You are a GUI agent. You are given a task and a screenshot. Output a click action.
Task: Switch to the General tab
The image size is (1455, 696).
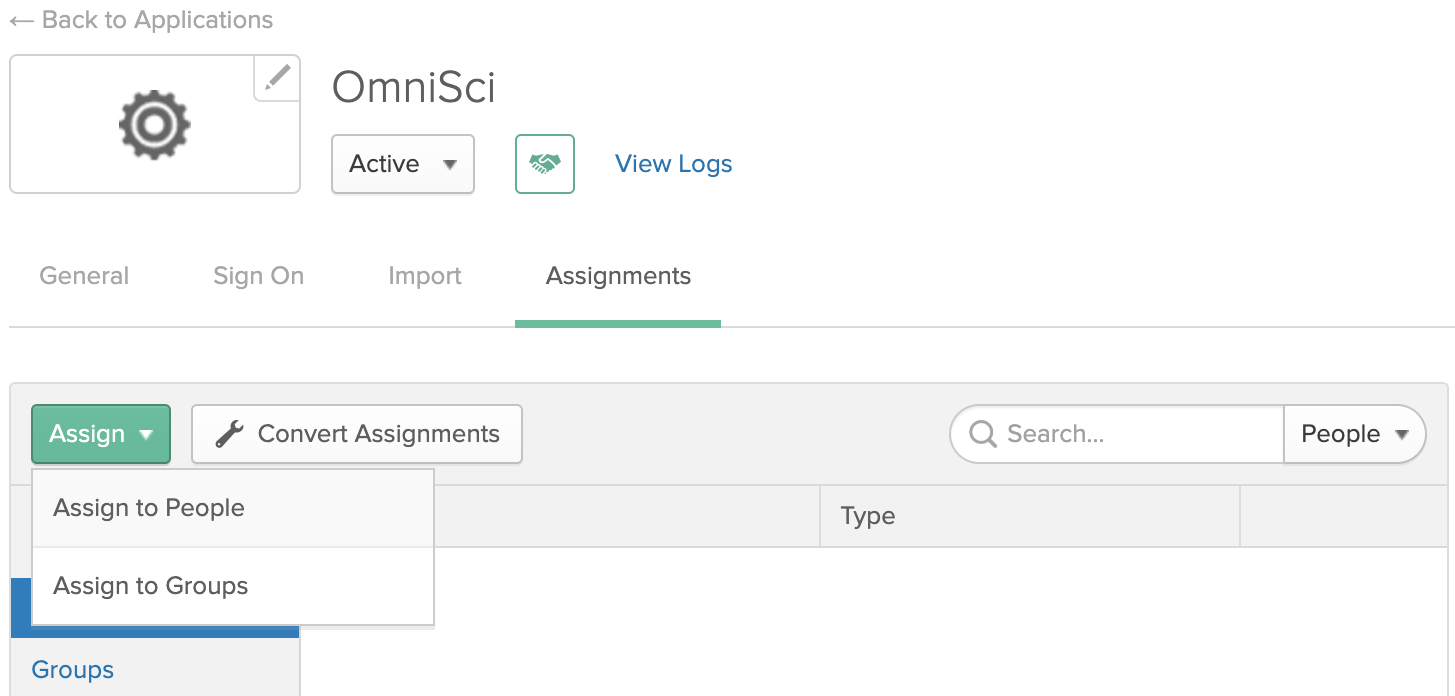coord(84,276)
